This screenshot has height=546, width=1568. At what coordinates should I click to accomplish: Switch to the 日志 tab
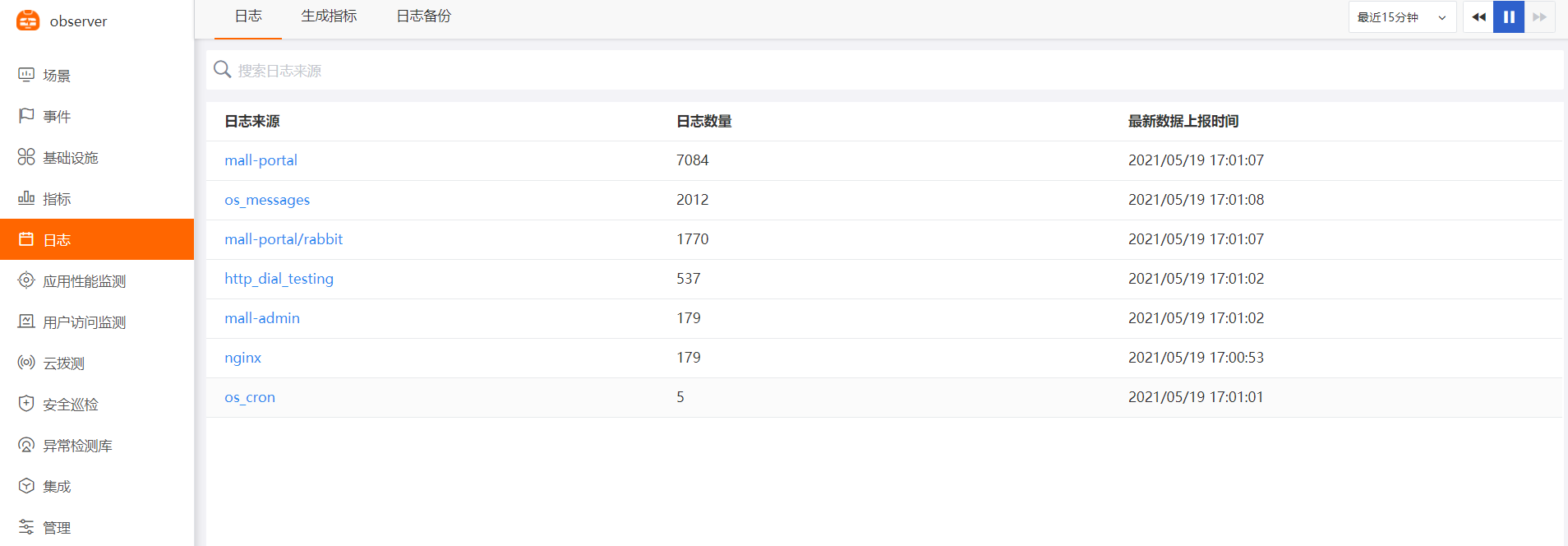point(248,16)
